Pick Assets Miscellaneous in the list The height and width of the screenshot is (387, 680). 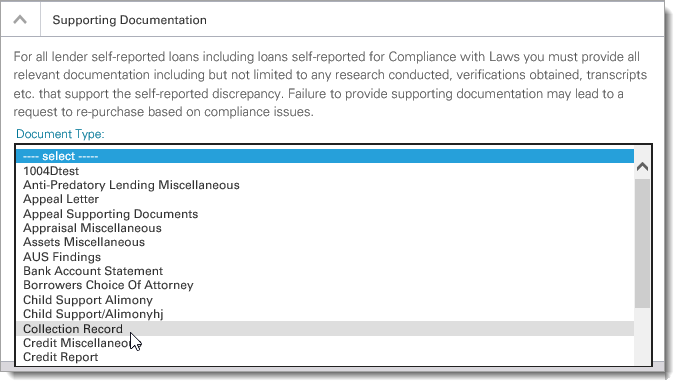(325, 242)
